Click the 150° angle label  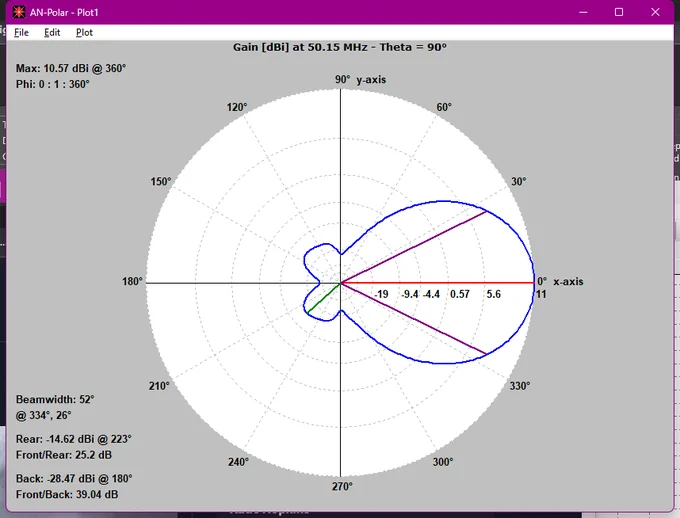coord(161,181)
